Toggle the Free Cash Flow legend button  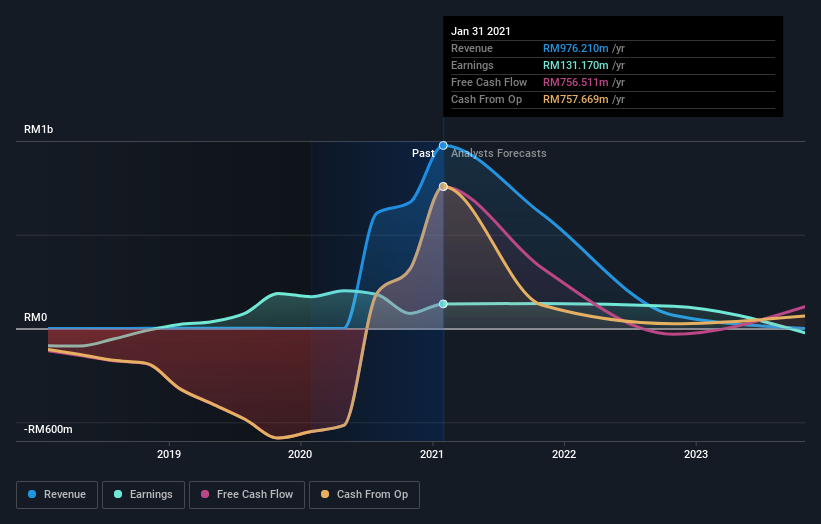tap(247, 495)
